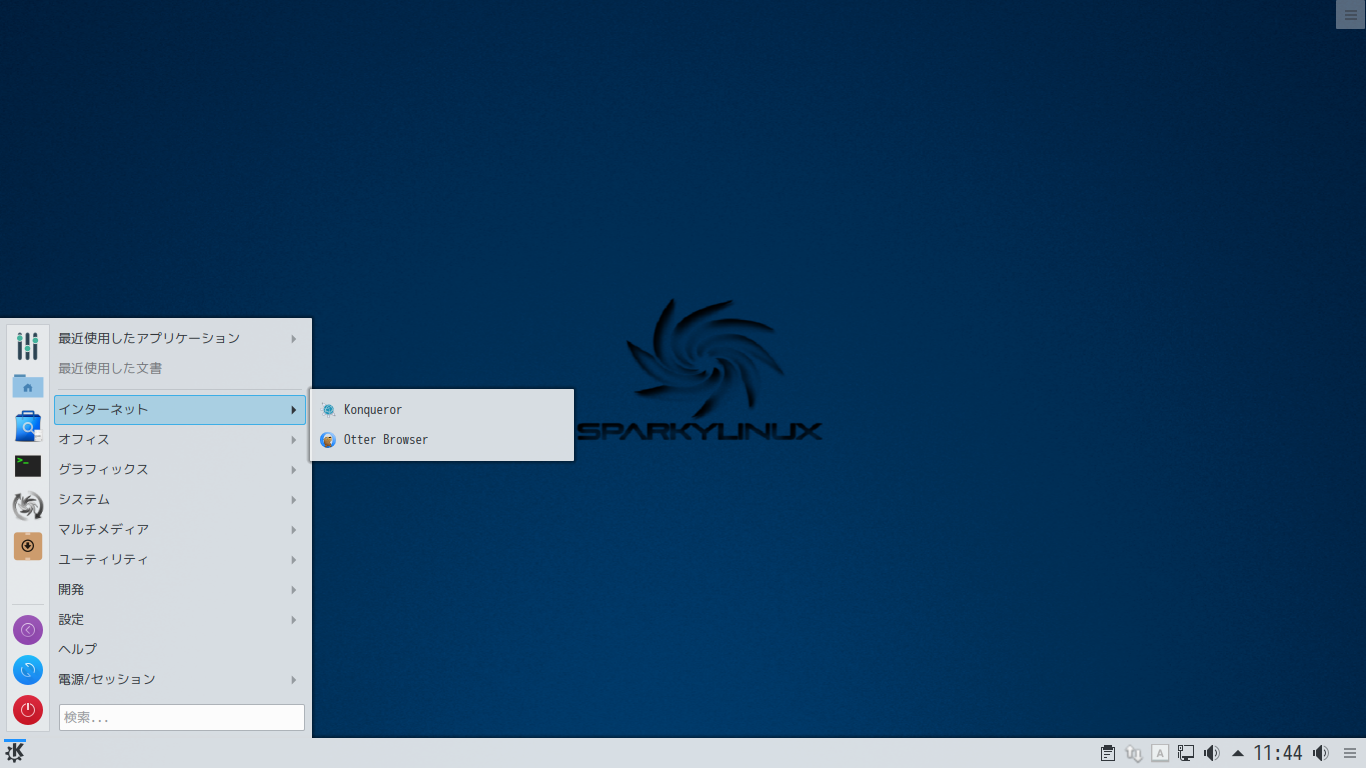Expand the 設定 submenu arrow
Screen dimensions: 1366x768
[x=294, y=620]
